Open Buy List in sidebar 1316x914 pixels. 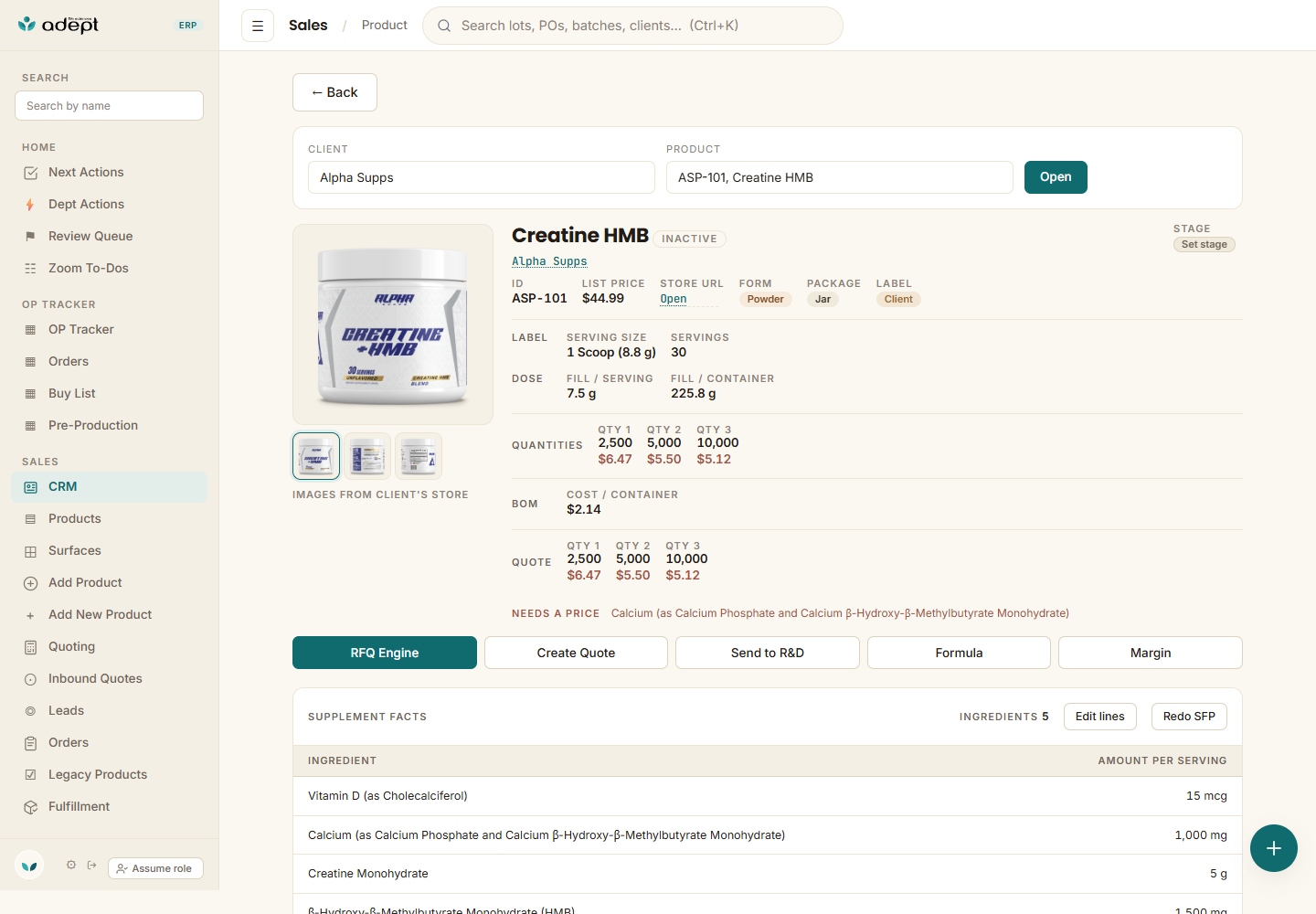coord(110,393)
